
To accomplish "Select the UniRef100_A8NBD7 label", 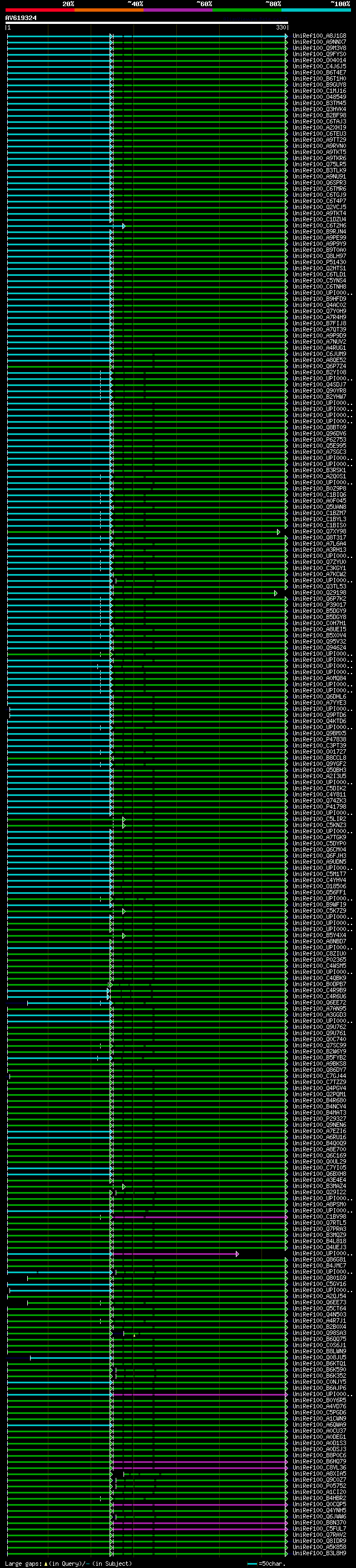I will click(319, 942).
